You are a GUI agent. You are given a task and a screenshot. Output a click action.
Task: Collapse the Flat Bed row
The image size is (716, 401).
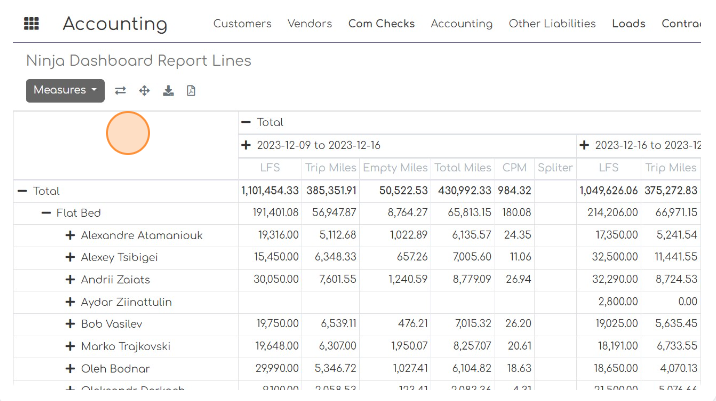point(46,213)
